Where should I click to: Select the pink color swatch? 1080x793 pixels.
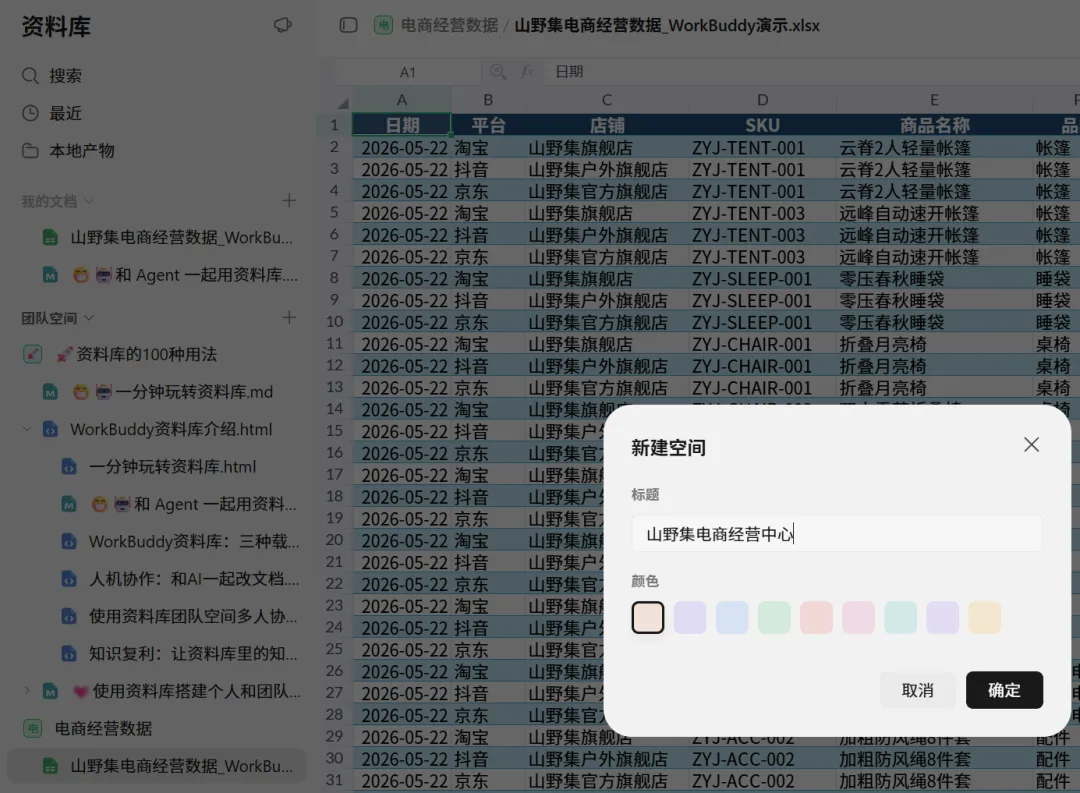tap(858, 617)
